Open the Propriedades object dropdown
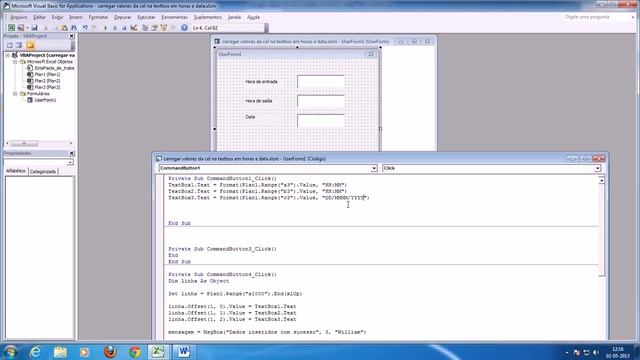 70,162
